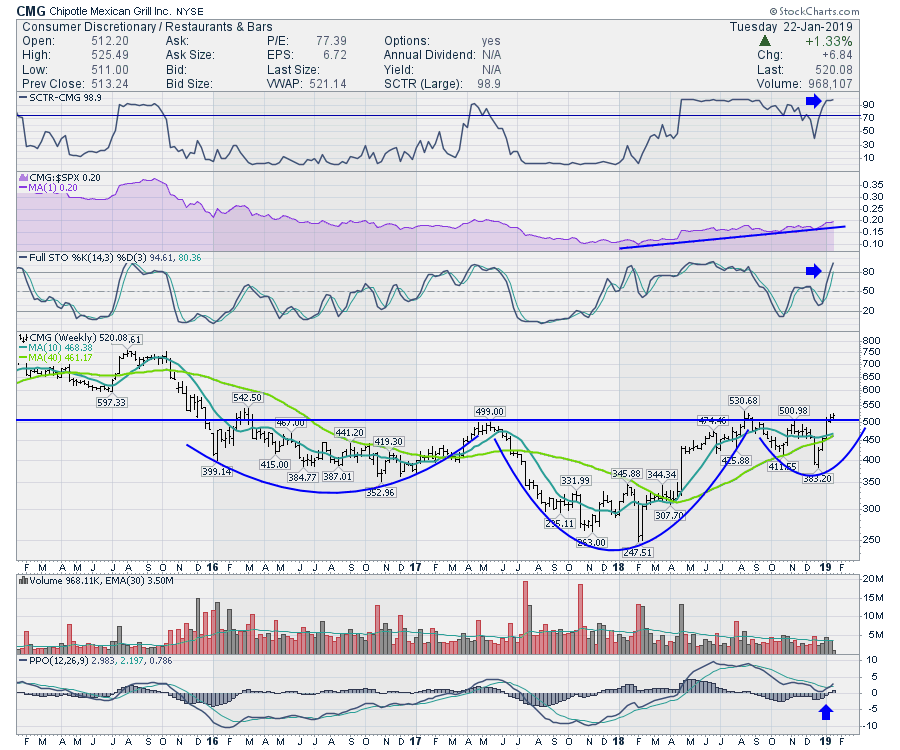Viewport: 900px width, 750px height.
Task: Click the 384.77 price label
Action: tap(302, 477)
